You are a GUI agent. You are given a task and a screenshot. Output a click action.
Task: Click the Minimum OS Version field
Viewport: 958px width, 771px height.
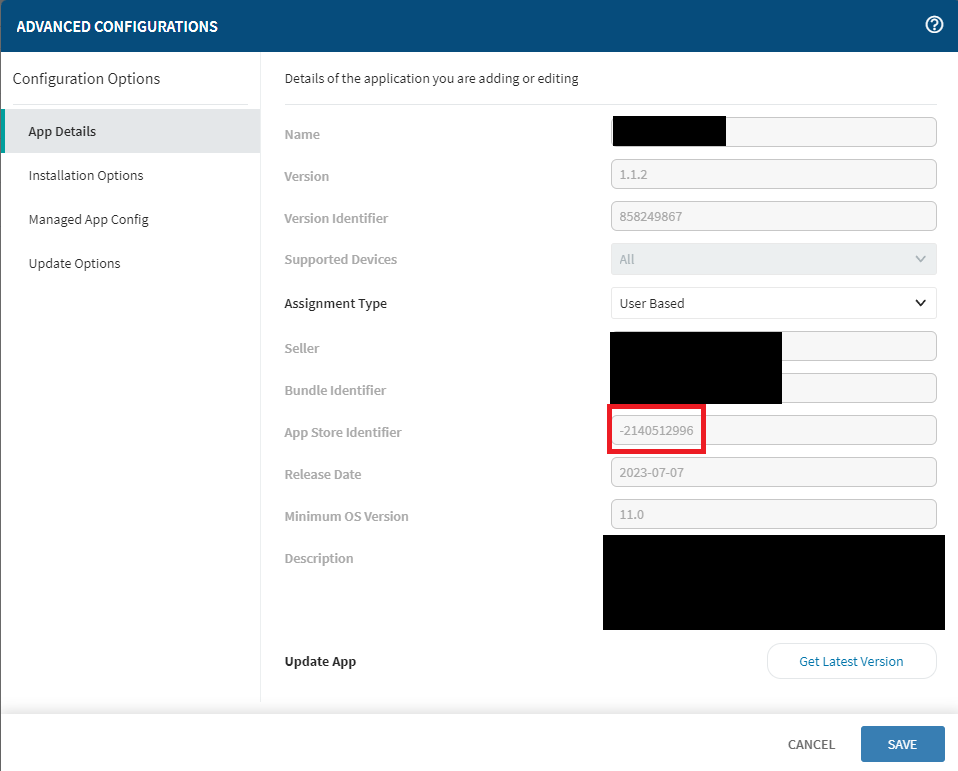[x=772, y=514]
